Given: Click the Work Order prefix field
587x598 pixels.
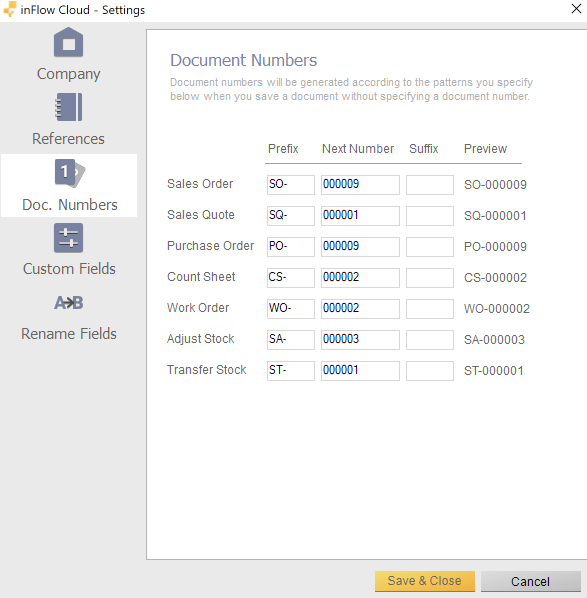Looking at the screenshot, I should pyautogui.click(x=291, y=309).
